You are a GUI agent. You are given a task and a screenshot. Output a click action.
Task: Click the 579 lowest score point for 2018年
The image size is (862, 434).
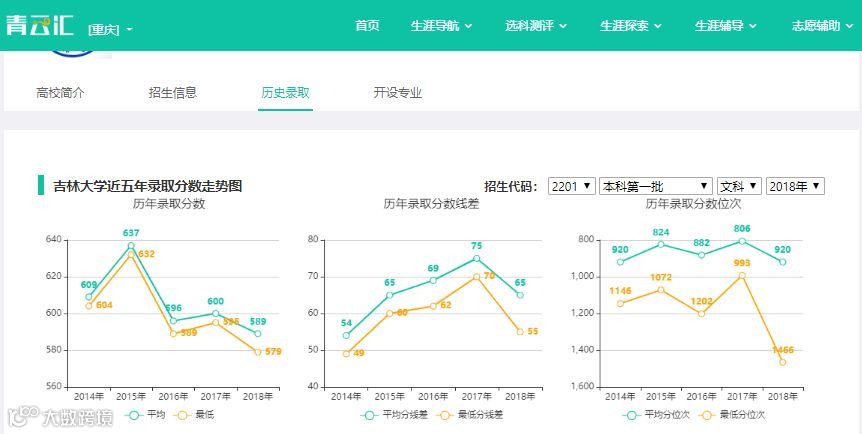[x=258, y=352]
